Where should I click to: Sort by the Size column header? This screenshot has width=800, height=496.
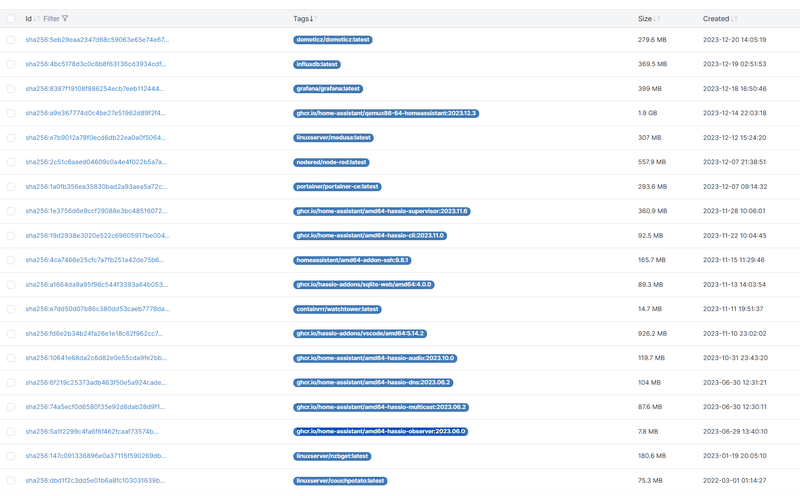click(x=644, y=18)
